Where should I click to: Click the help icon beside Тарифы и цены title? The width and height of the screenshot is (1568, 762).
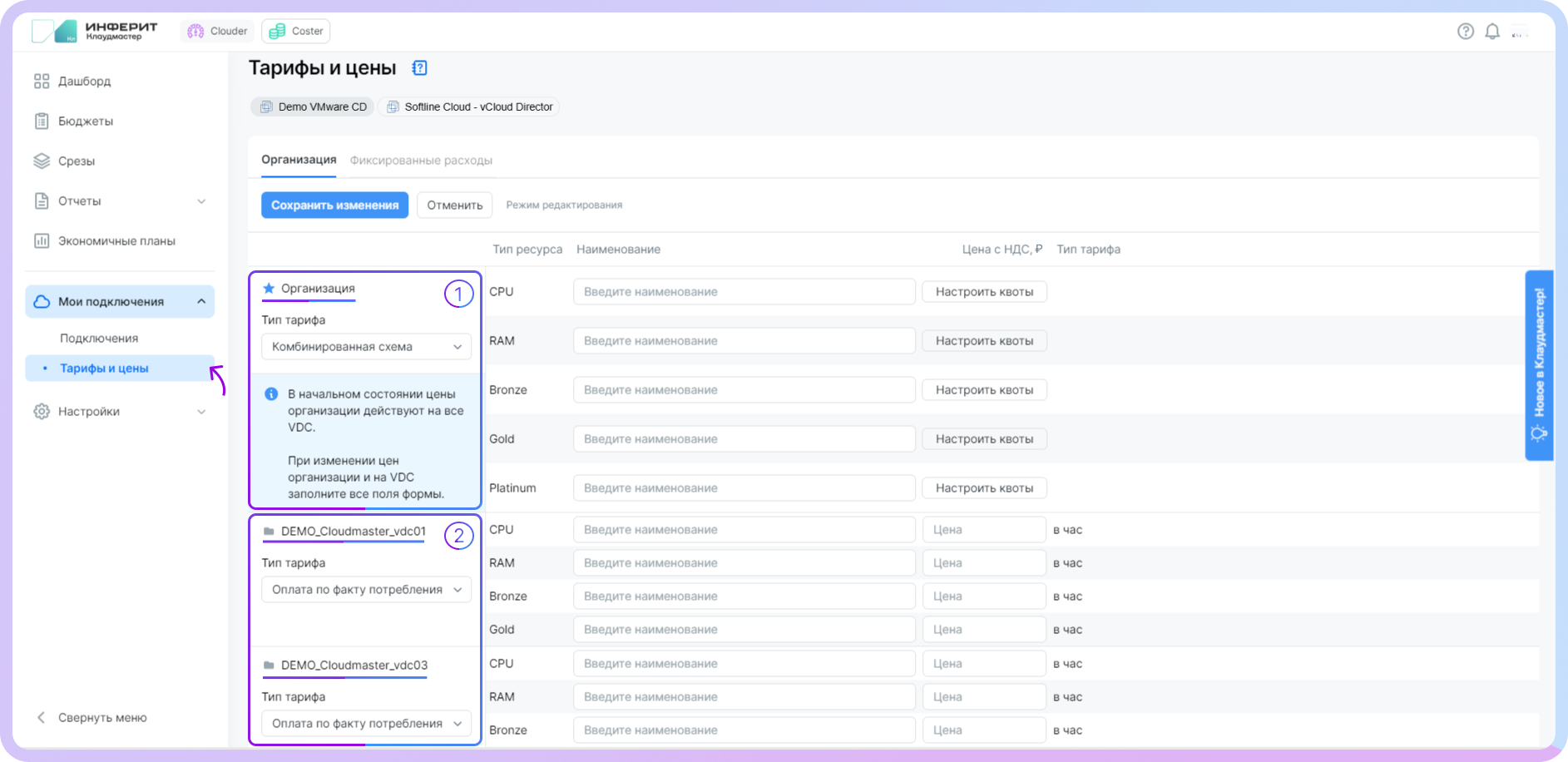[x=419, y=68]
